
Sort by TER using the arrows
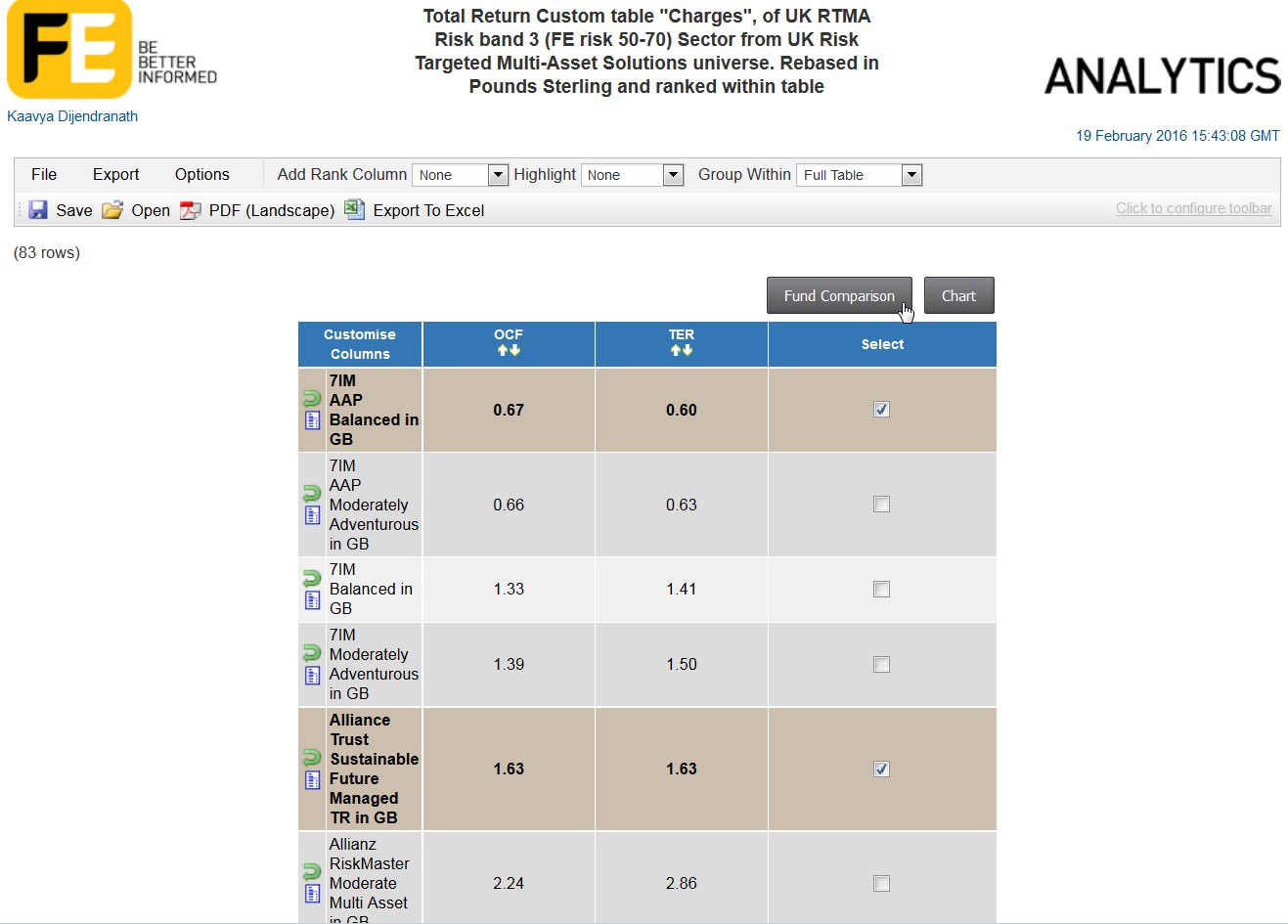[x=682, y=350]
